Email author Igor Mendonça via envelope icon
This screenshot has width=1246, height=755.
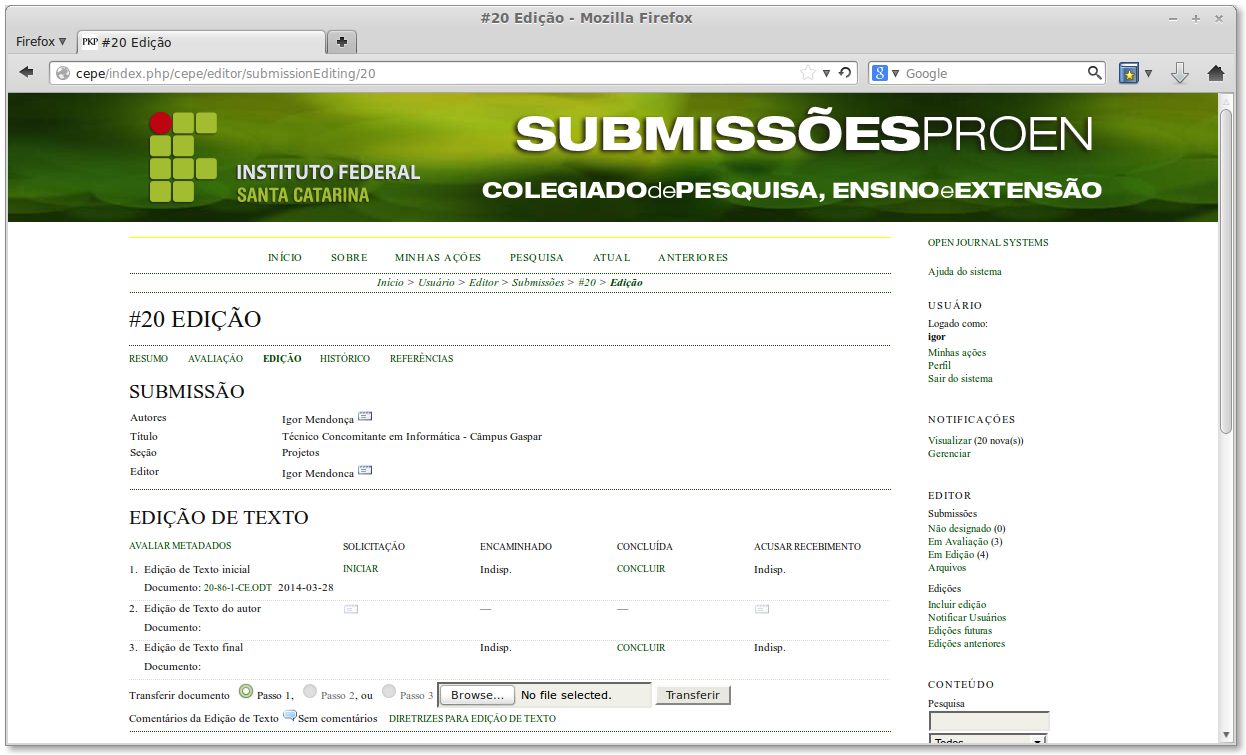click(365, 416)
